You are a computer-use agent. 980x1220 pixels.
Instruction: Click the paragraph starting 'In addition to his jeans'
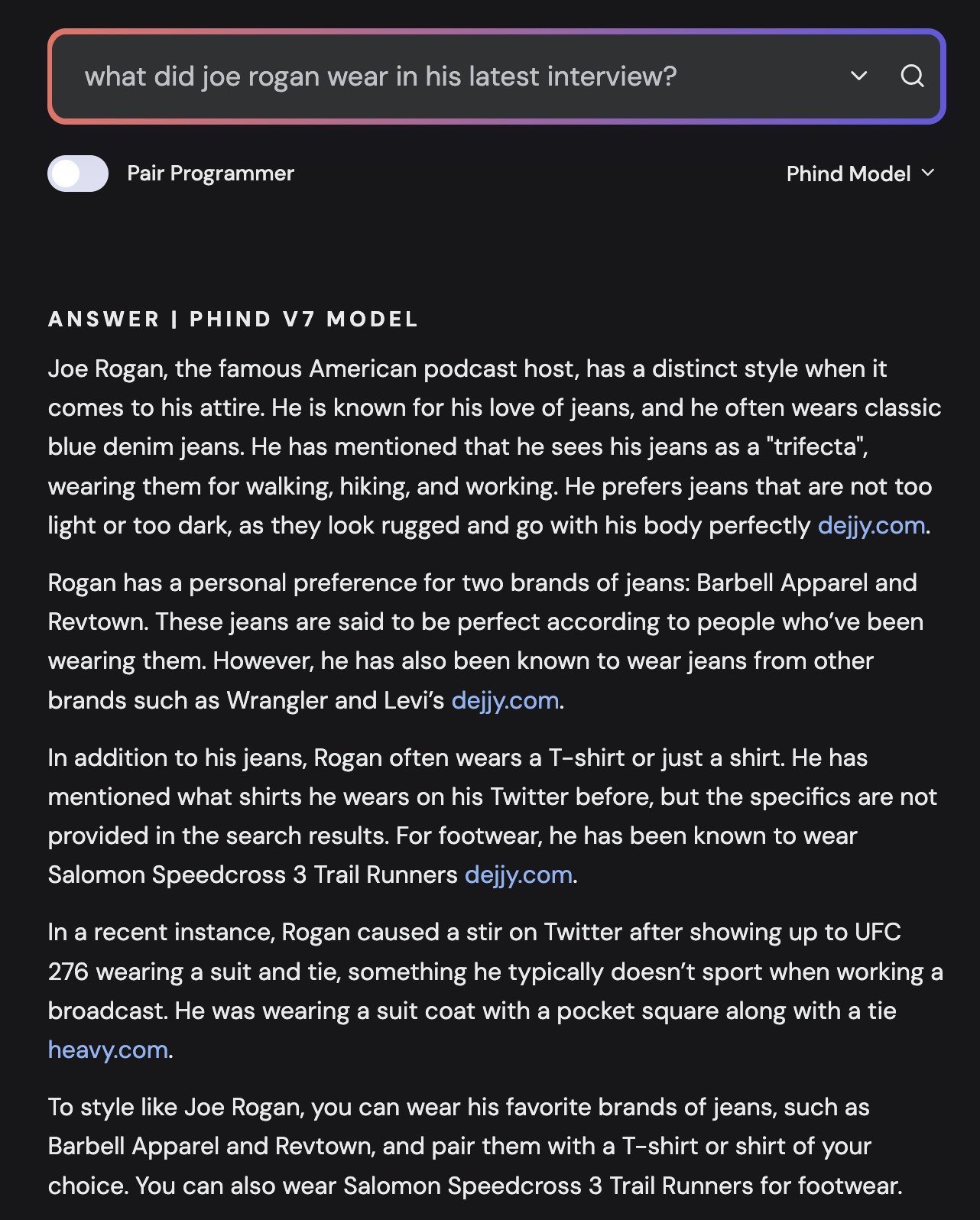[x=492, y=816]
